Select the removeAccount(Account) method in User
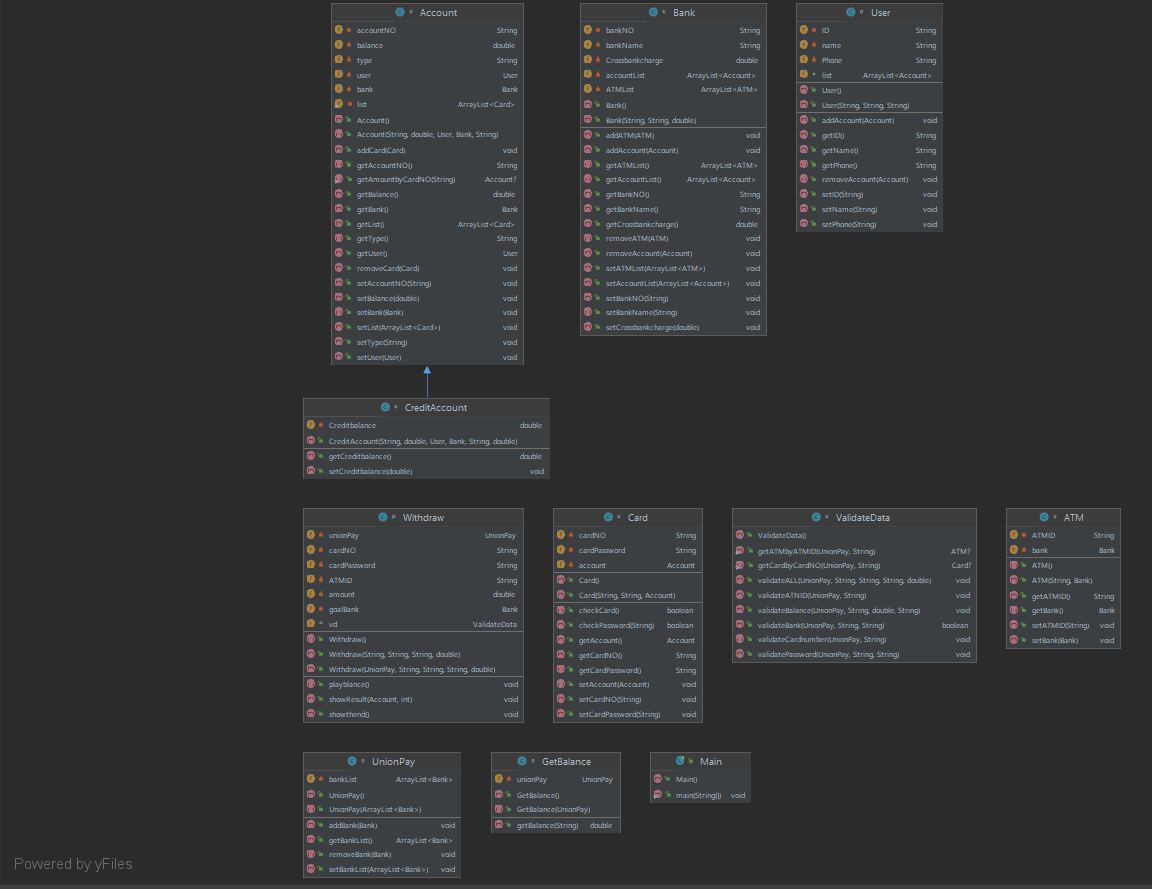Image resolution: width=1152 pixels, height=889 pixels. coord(869,179)
